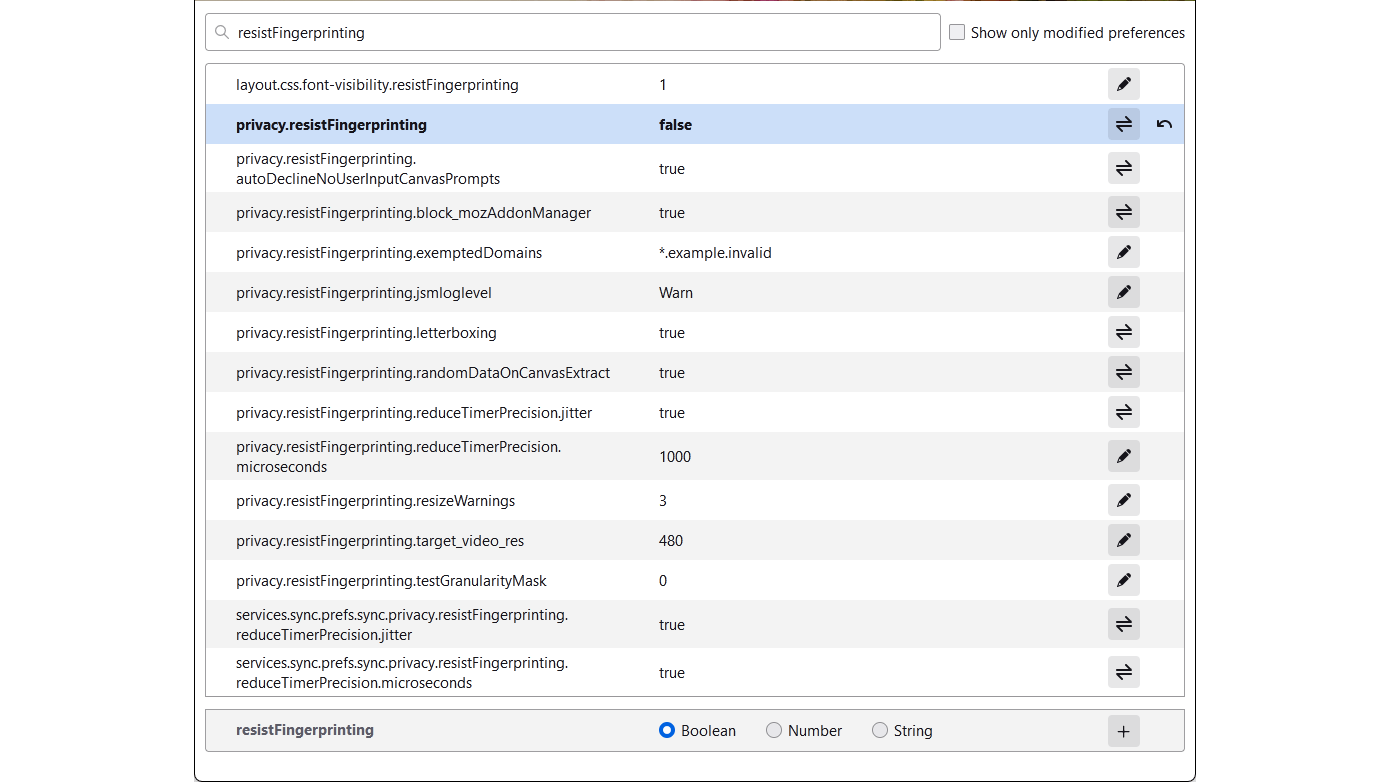Click the edit pencil for layout.css.font-visibility.resistFingerprinting

[1123, 84]
